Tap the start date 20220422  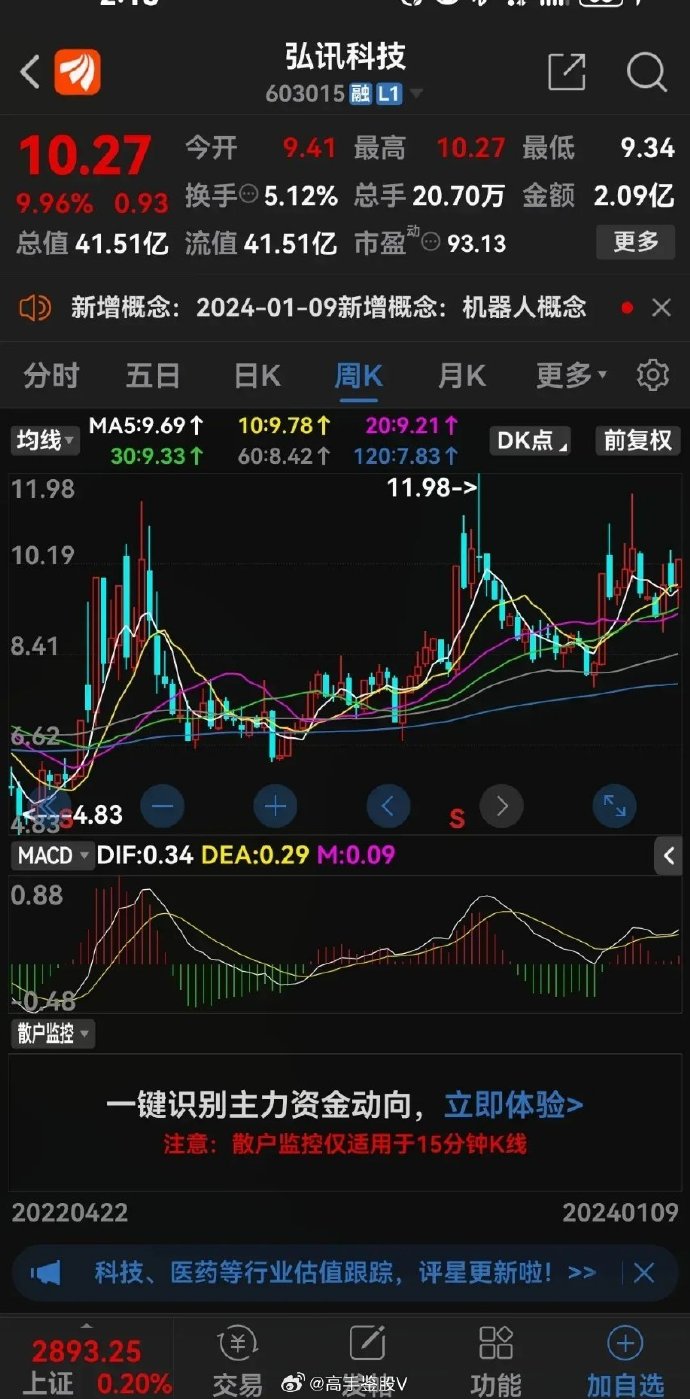point(70,1213)
